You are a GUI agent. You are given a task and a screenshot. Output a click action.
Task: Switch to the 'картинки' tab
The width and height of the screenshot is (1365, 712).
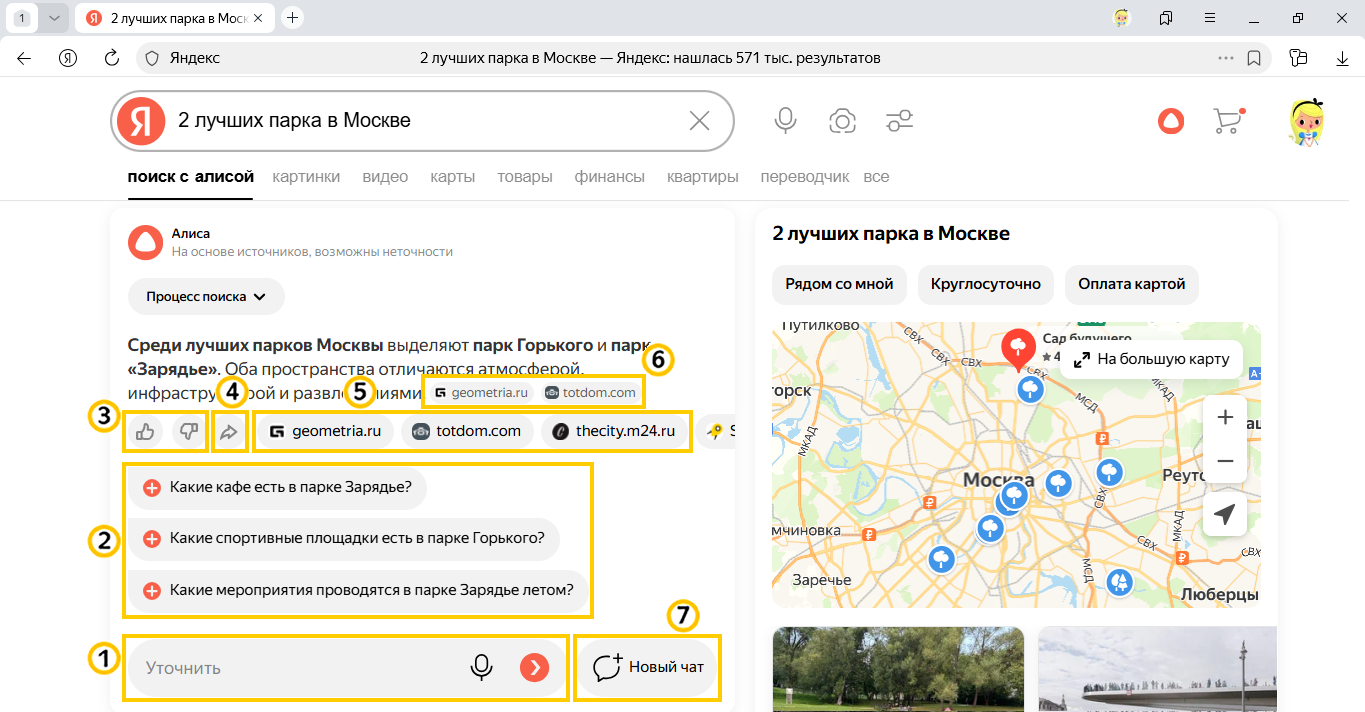pyautogui.click(x=306, y=177)
